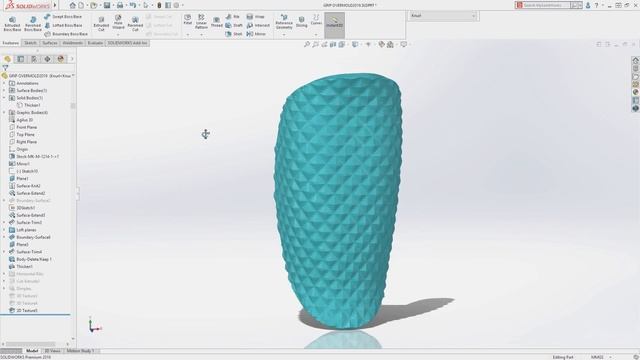
Task: Open the Reference Geometry tool
Action: click(284, 22)
